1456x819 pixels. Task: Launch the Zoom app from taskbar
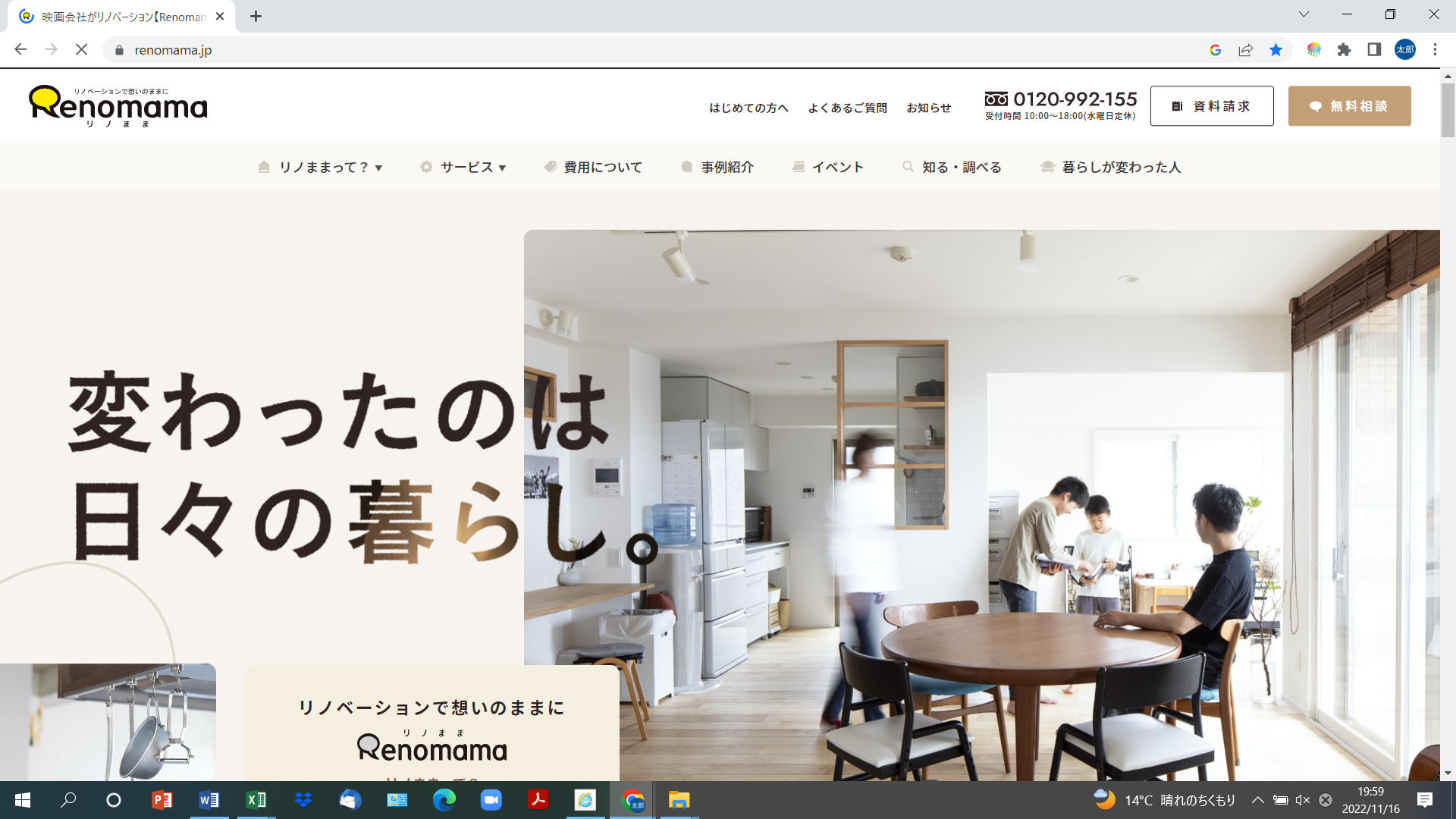(x=491, y=800)
